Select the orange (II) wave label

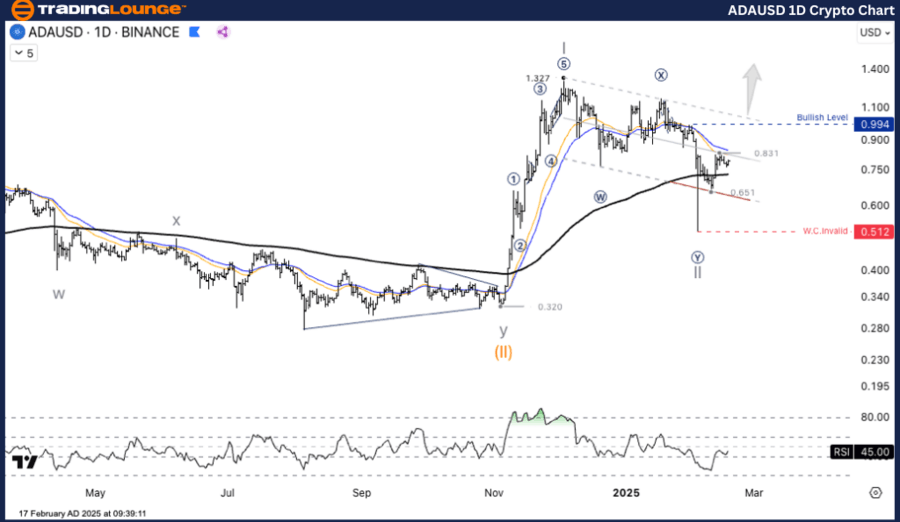[503, 352]
